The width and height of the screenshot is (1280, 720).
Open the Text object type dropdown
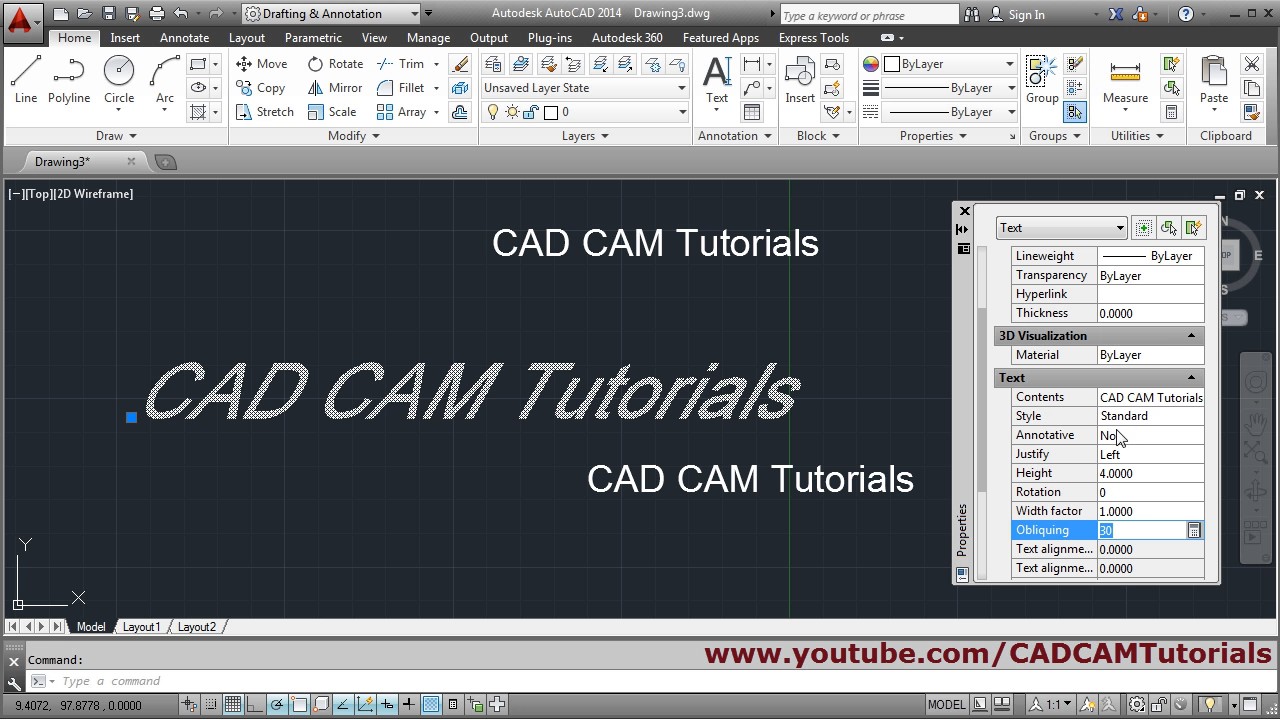click(1062, 228)
